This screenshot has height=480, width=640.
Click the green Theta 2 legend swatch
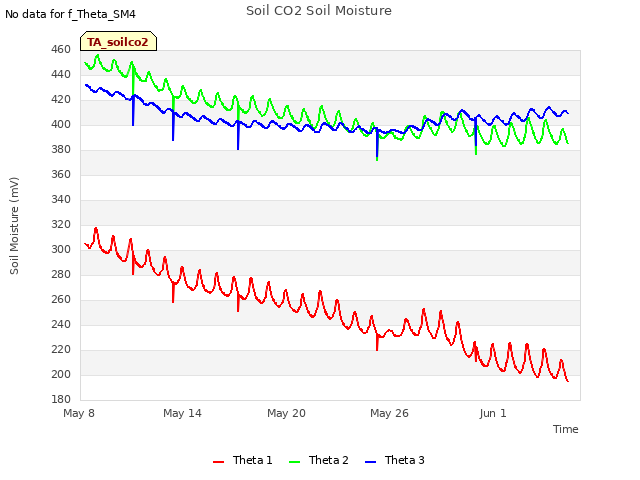(294, 462)
